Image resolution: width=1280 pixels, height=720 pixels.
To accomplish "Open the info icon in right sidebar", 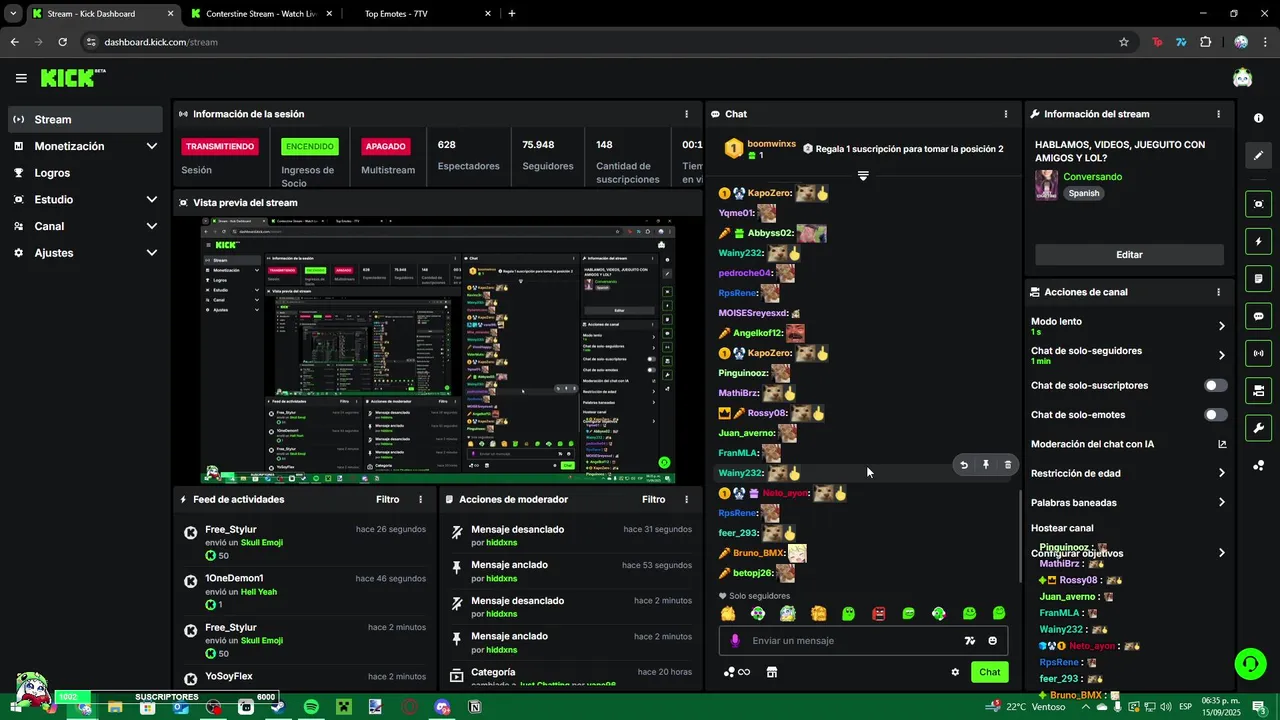I will (1258, 118).
